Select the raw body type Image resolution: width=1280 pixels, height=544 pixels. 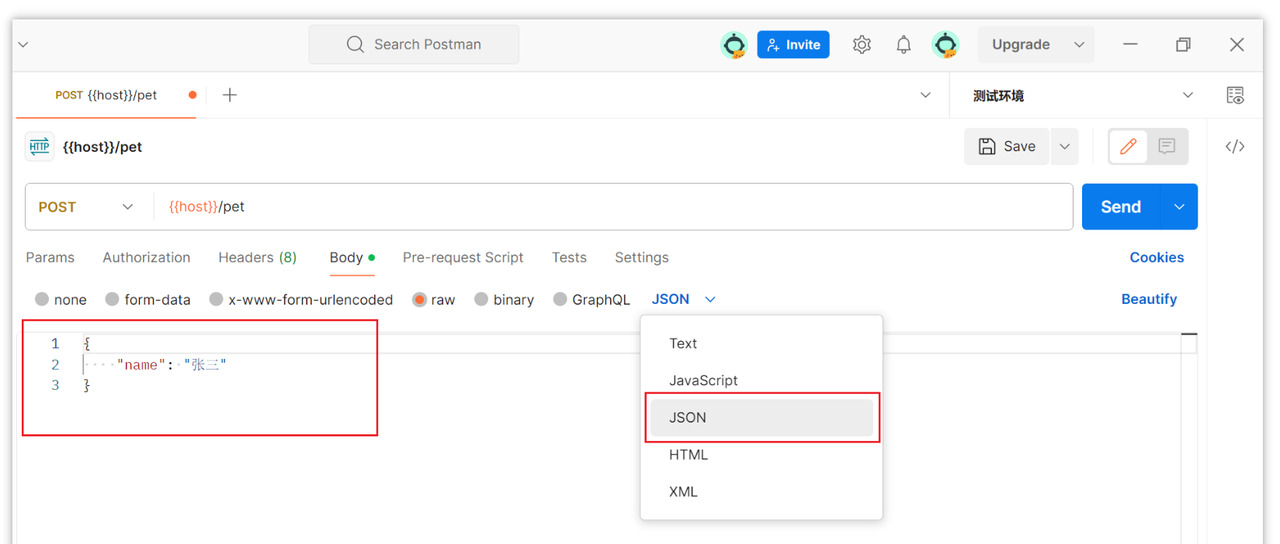click(420, 300)
